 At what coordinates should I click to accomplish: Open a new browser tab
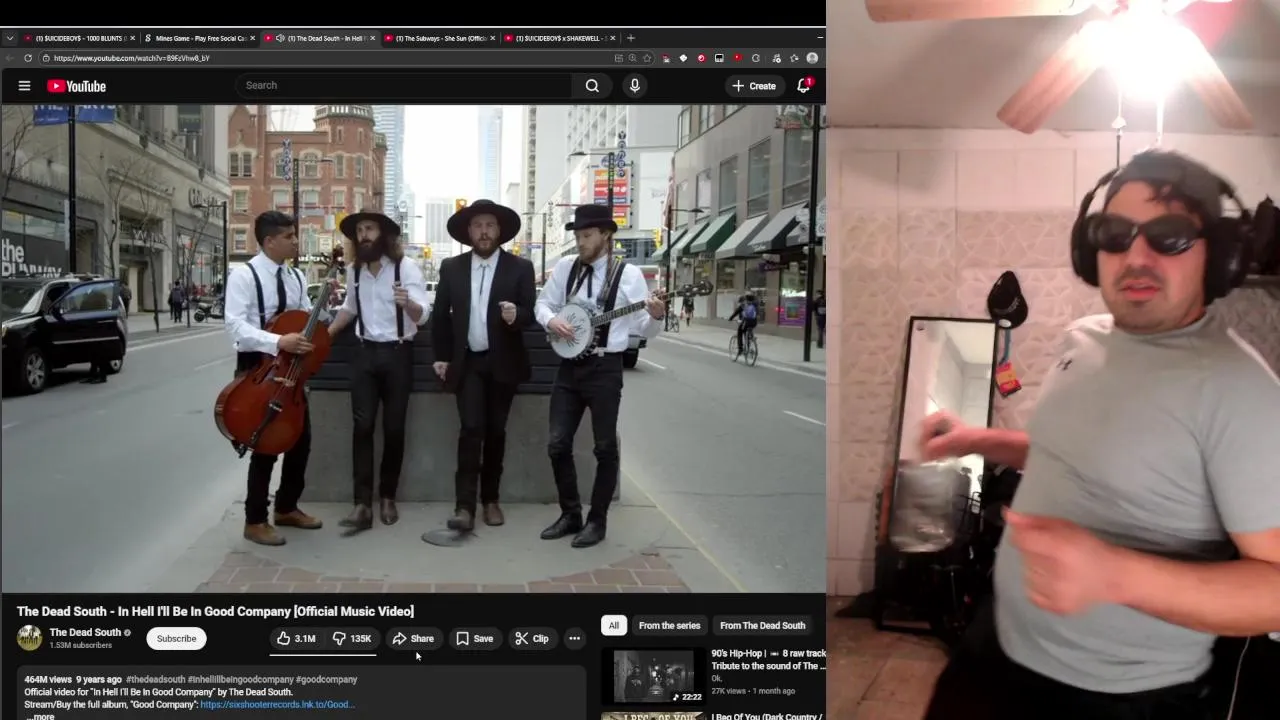click(630, 38)
